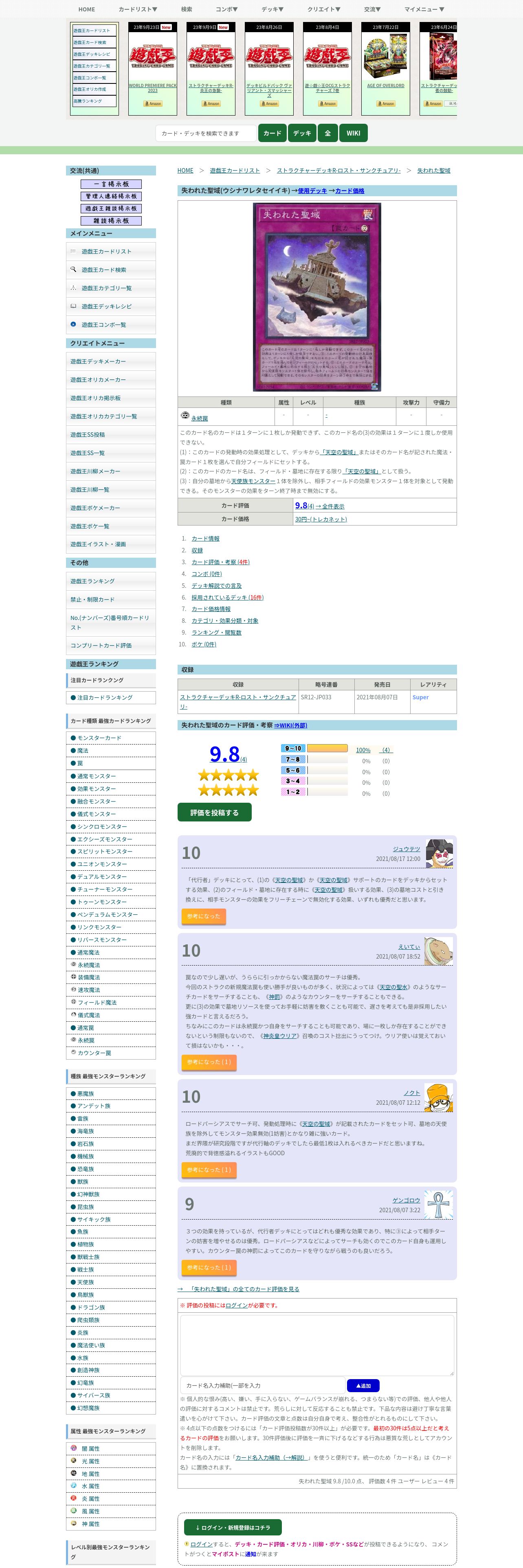
Task: Expand the クリエイト▼ top menu
Action: click(324, 9)
